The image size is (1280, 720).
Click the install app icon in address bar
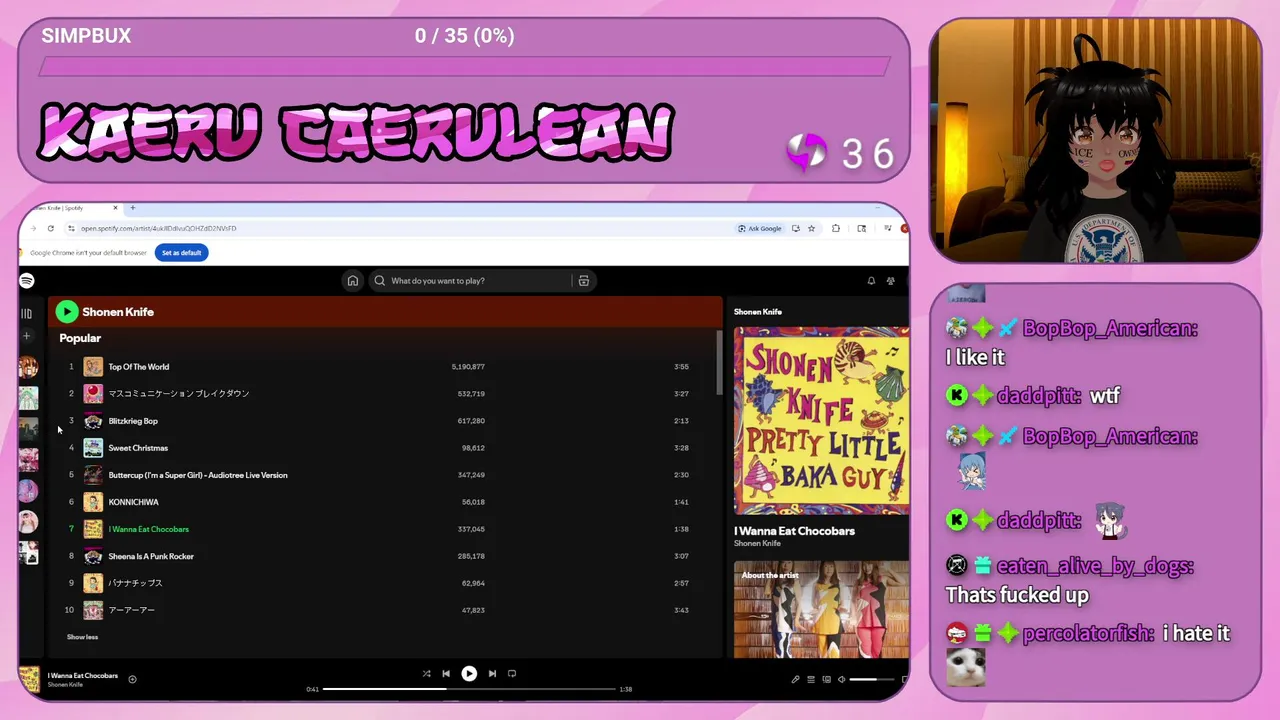[x=796, y=228]
